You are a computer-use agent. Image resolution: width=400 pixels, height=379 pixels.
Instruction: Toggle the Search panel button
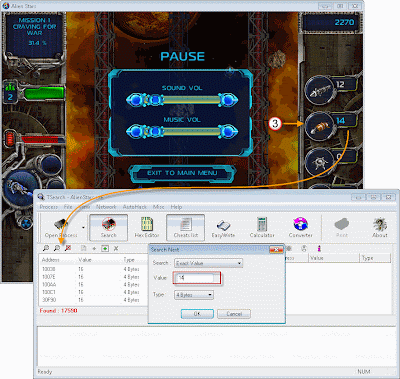point(109,227)
